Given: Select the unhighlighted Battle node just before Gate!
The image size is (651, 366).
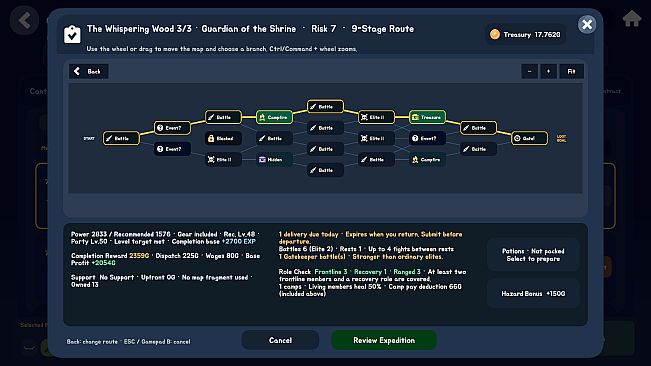Looking at the screenshot, I should 479,149.
